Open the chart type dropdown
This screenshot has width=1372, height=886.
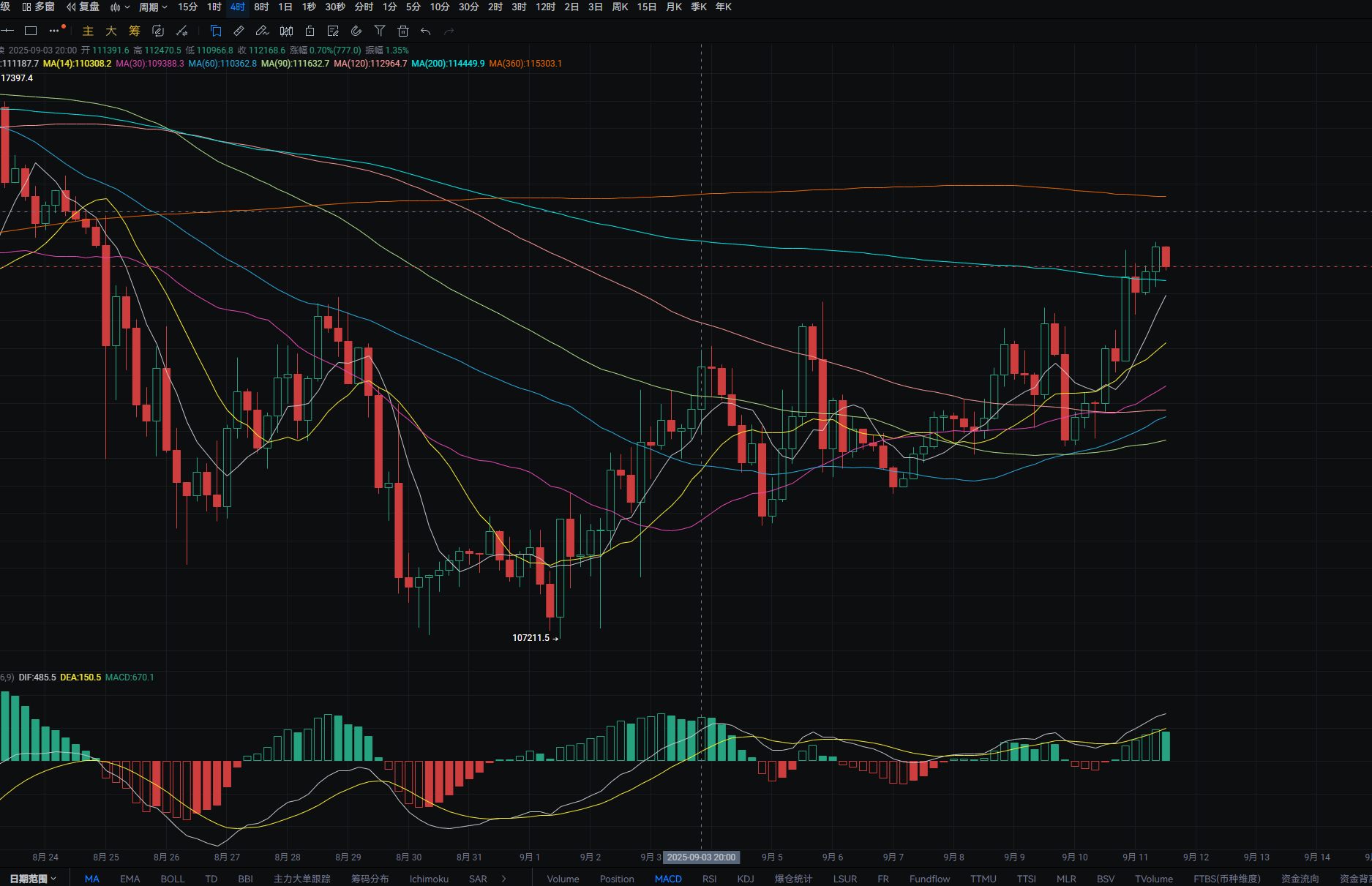[x=120, y=7]
